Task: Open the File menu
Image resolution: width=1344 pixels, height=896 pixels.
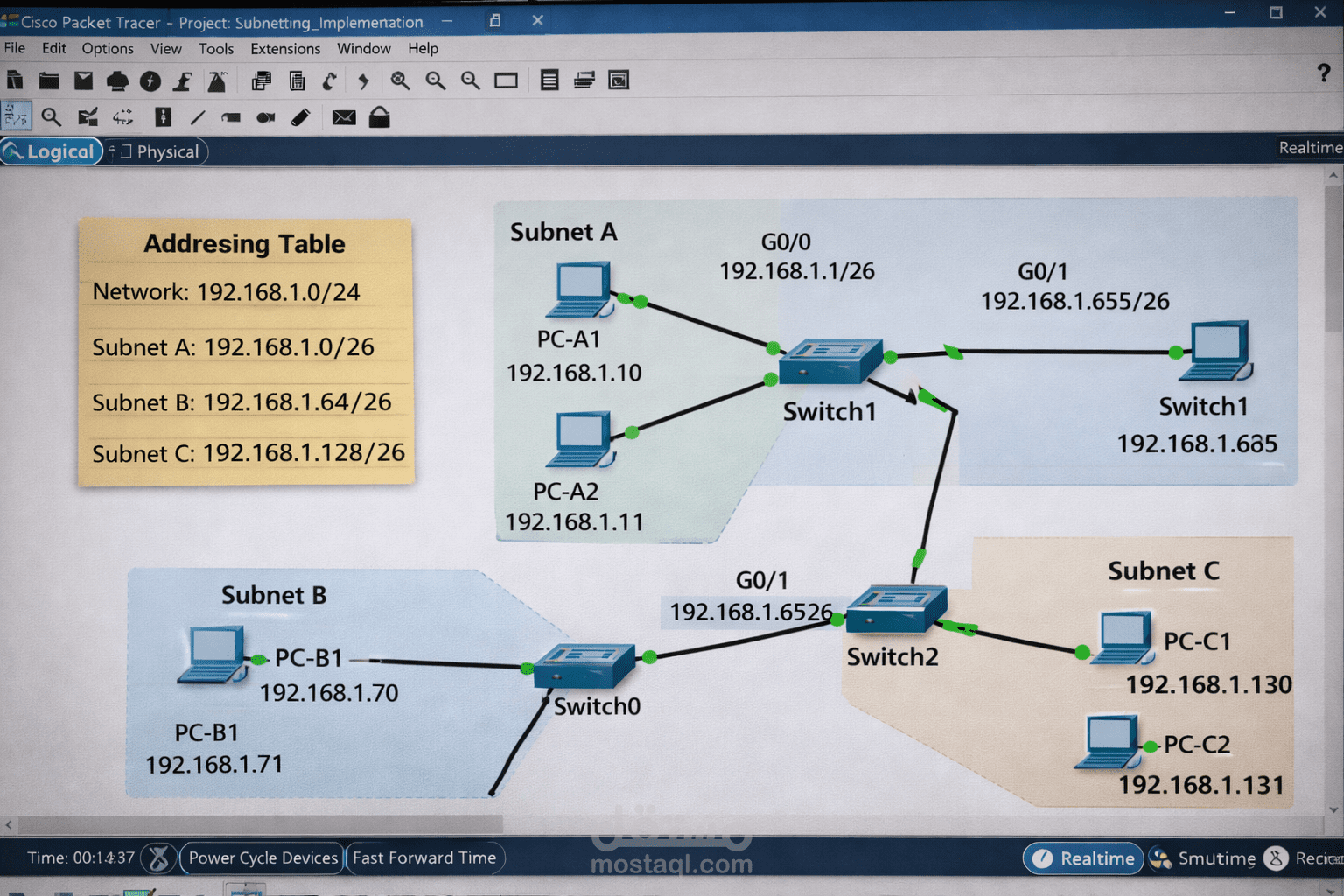Action: (14, 48)
